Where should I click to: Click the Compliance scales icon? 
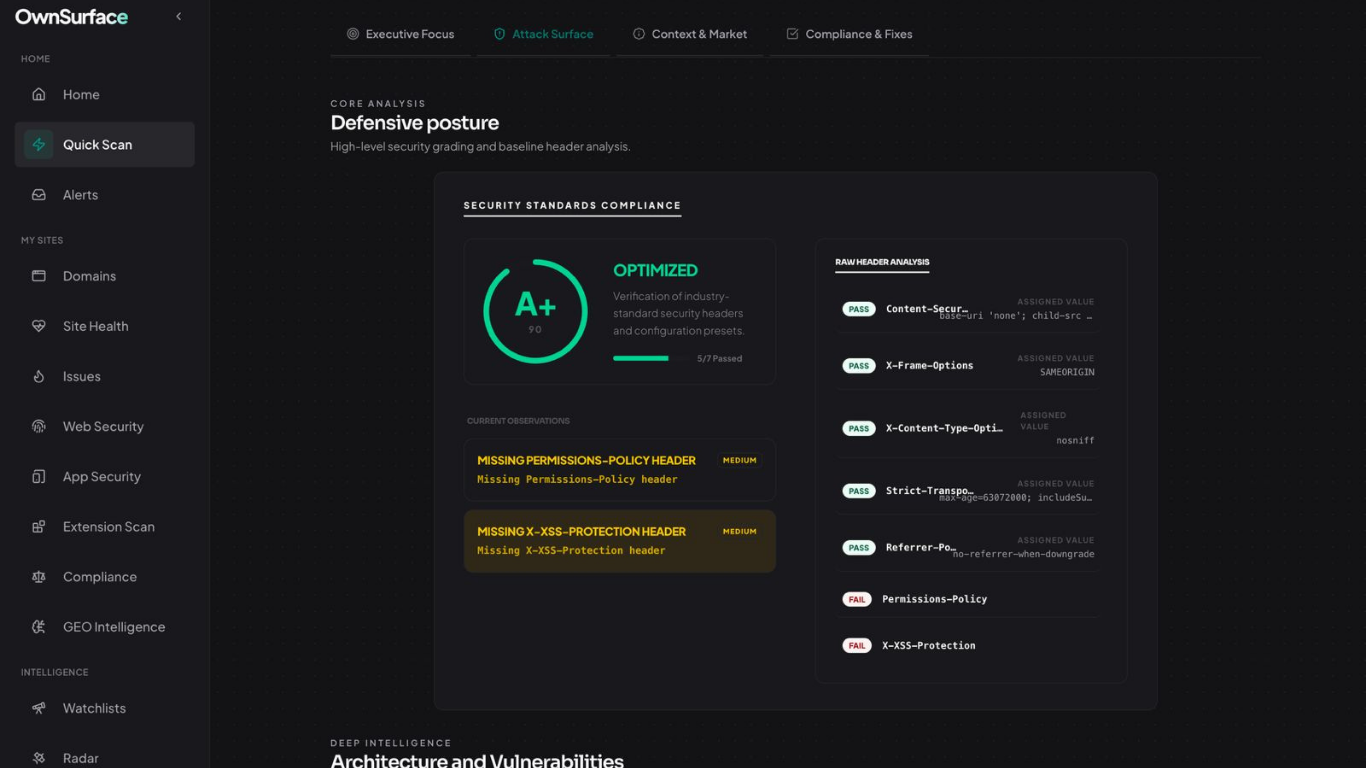pyautogui.click(x=39, y=576)
